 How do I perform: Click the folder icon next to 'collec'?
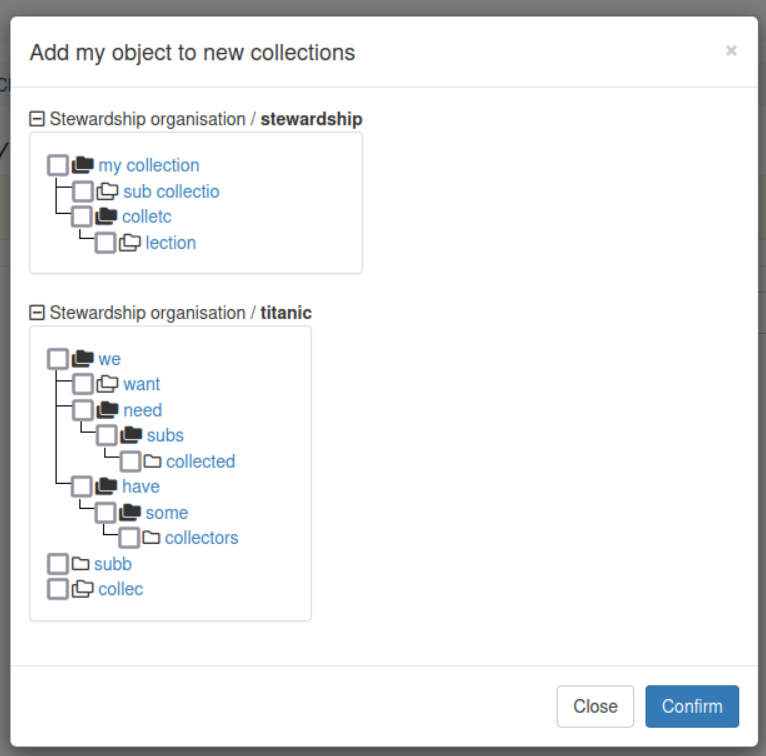[83, 589]
